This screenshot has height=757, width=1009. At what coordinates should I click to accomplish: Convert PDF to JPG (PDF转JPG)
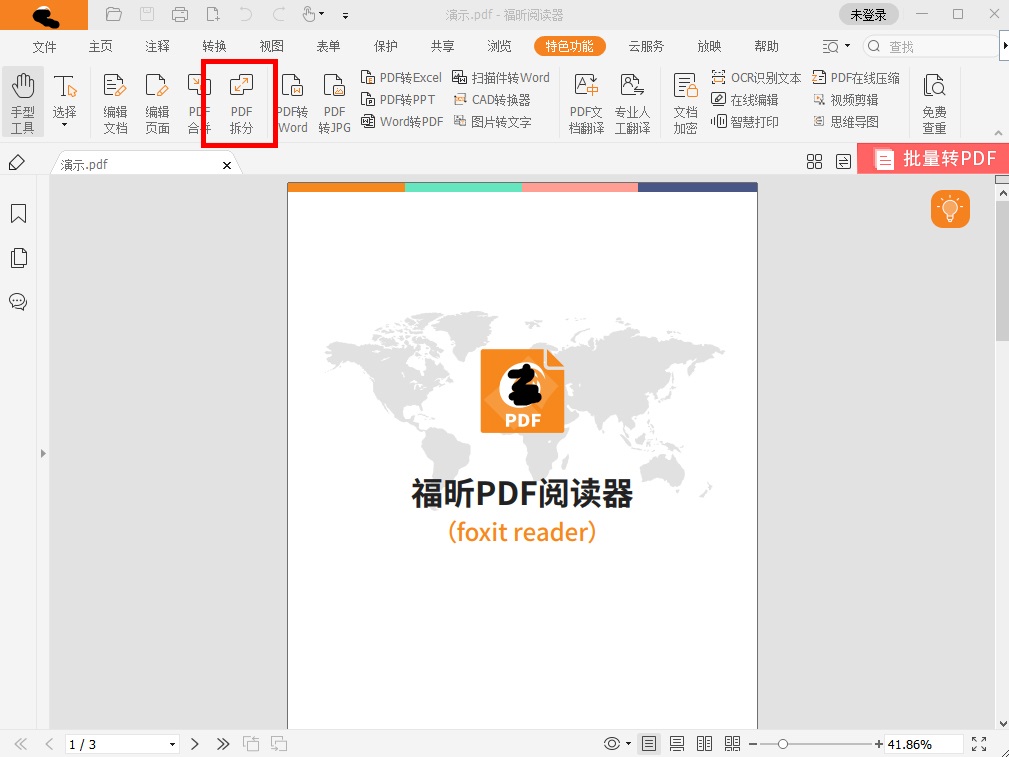[335, 103]
